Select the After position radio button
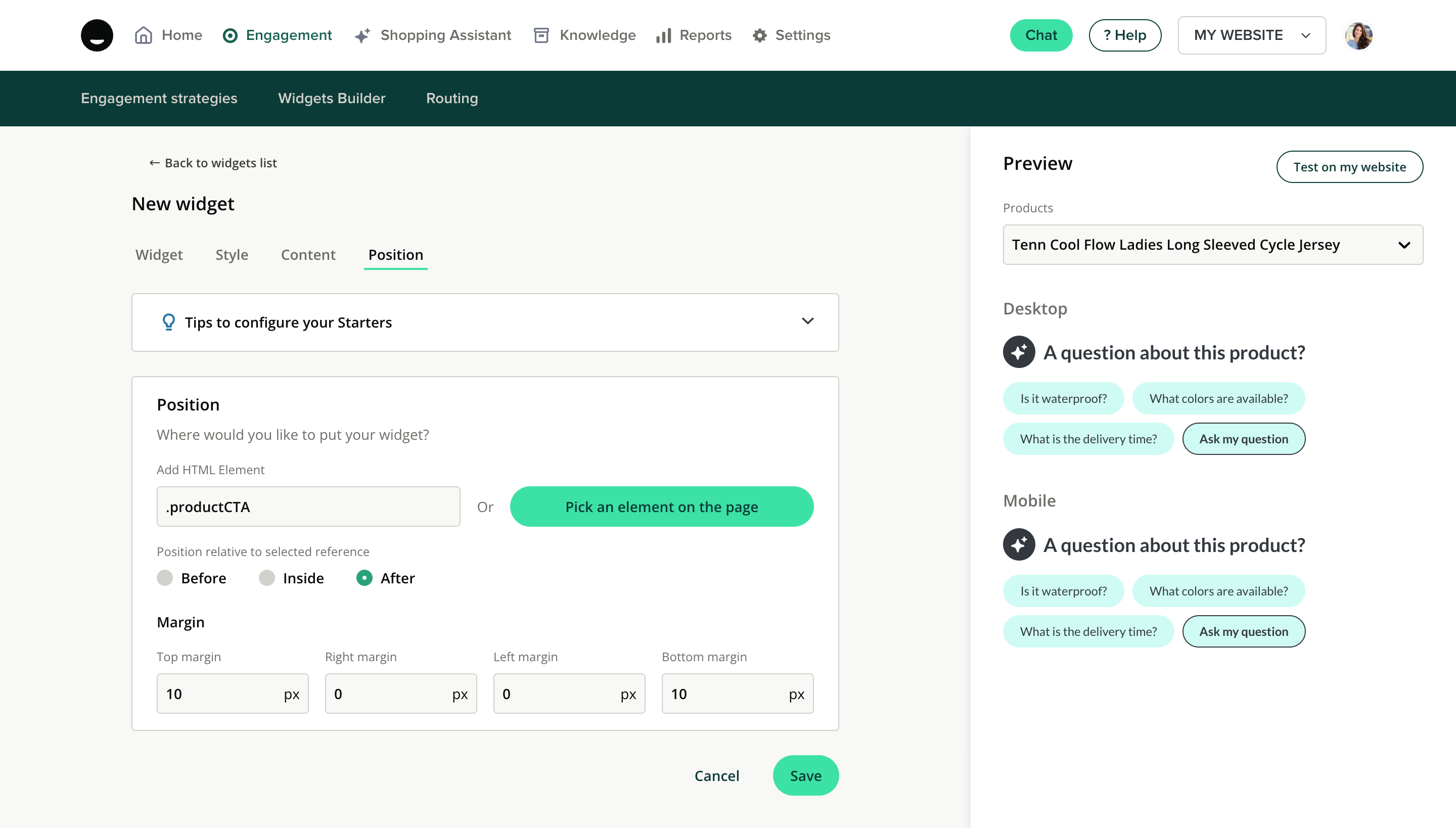1456x828 pixels. tap(364, 578)
